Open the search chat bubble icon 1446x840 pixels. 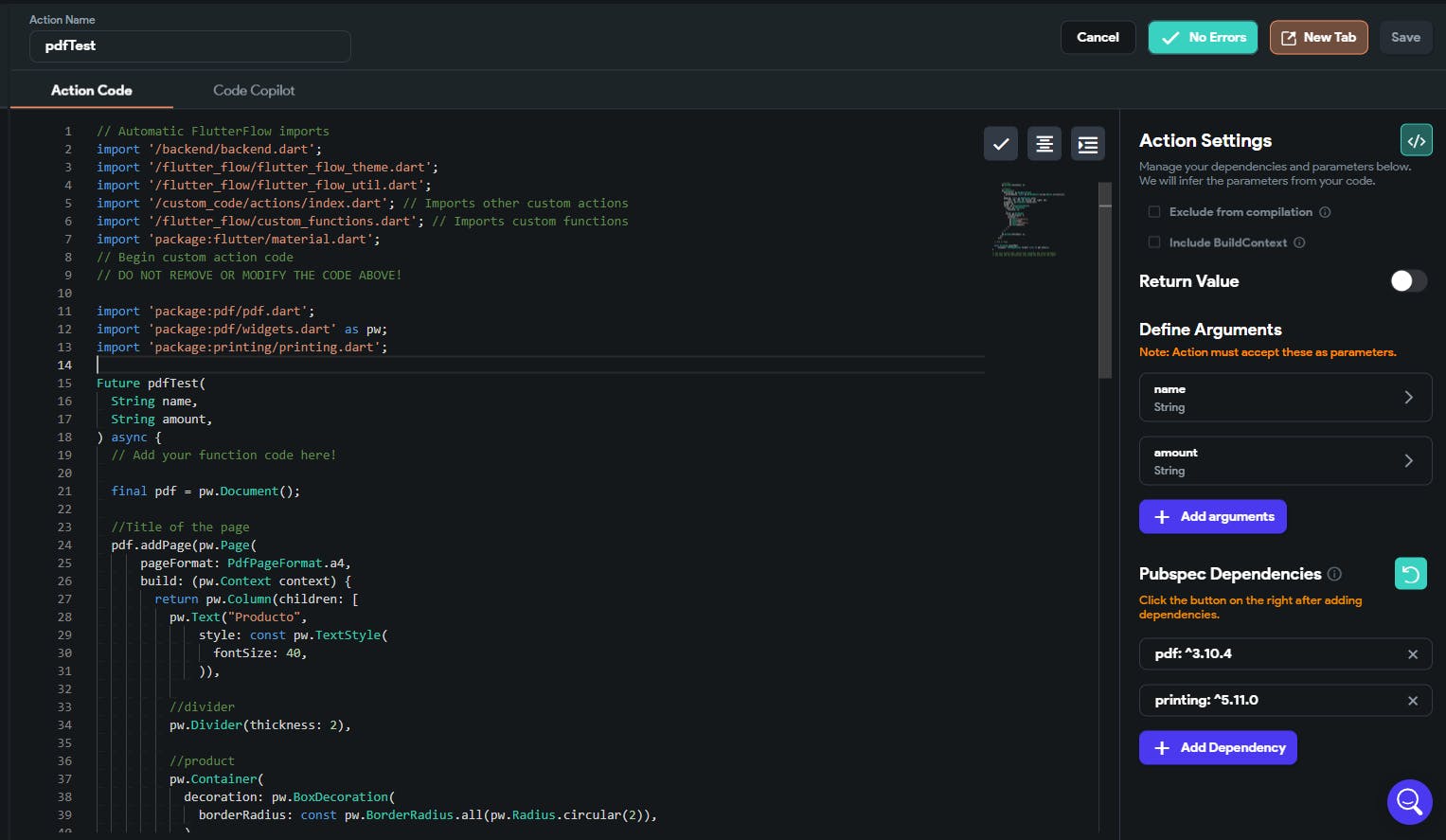tap(1408, 801)
